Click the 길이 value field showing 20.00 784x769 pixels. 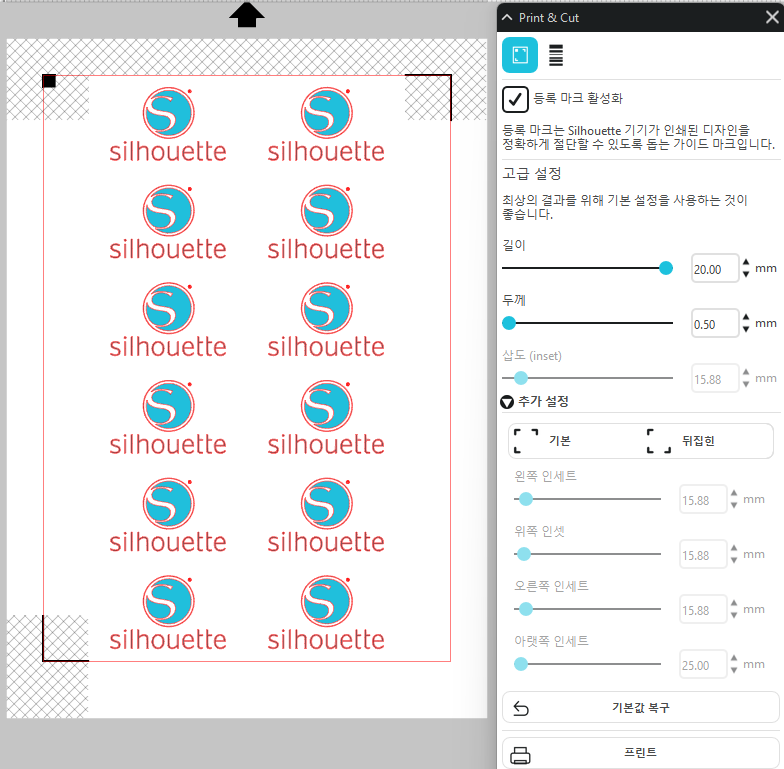click(x=714, y=268)
